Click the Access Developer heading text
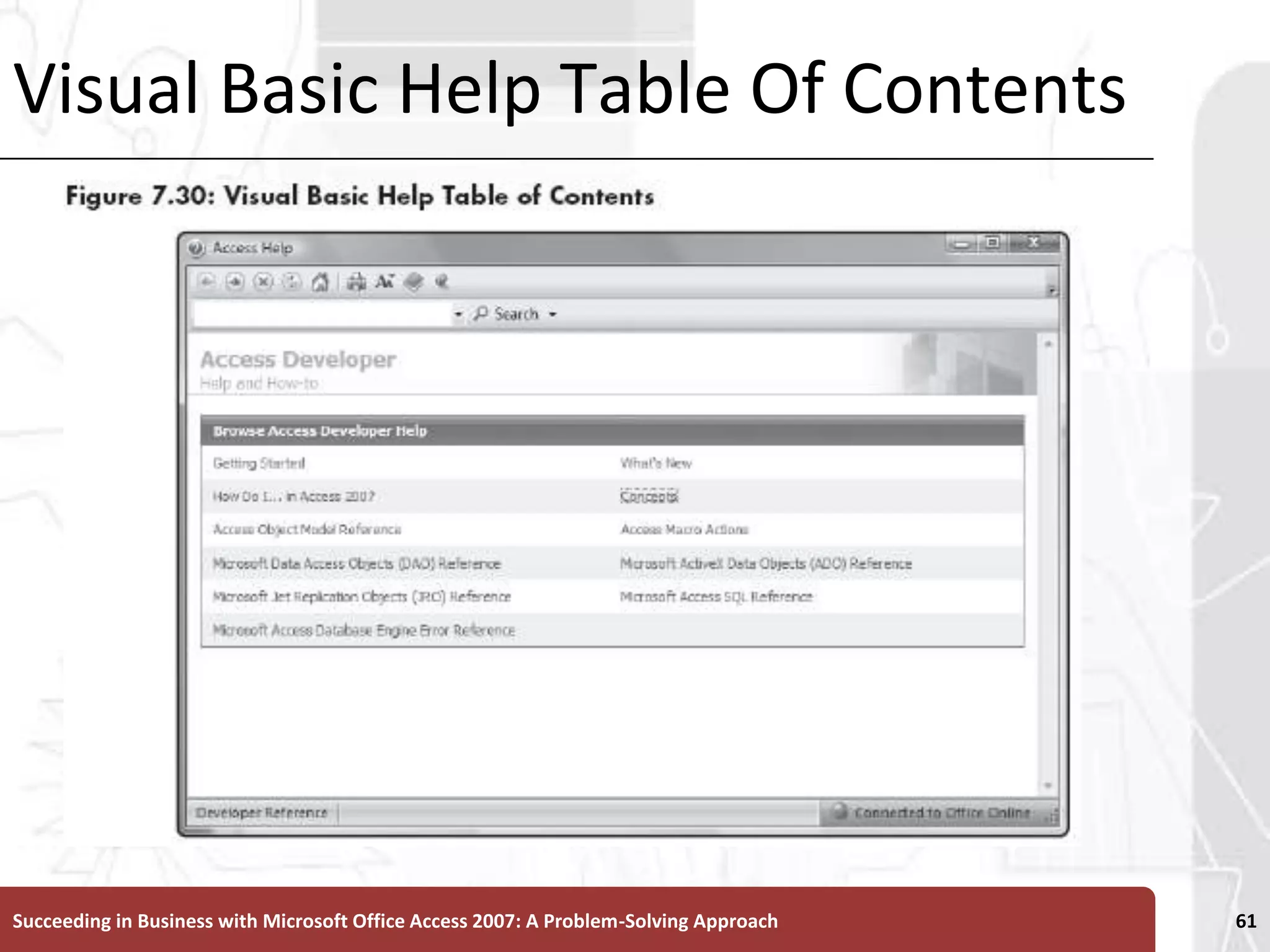The width and height of the screenshot is (1270, 952). coord(298,359)
